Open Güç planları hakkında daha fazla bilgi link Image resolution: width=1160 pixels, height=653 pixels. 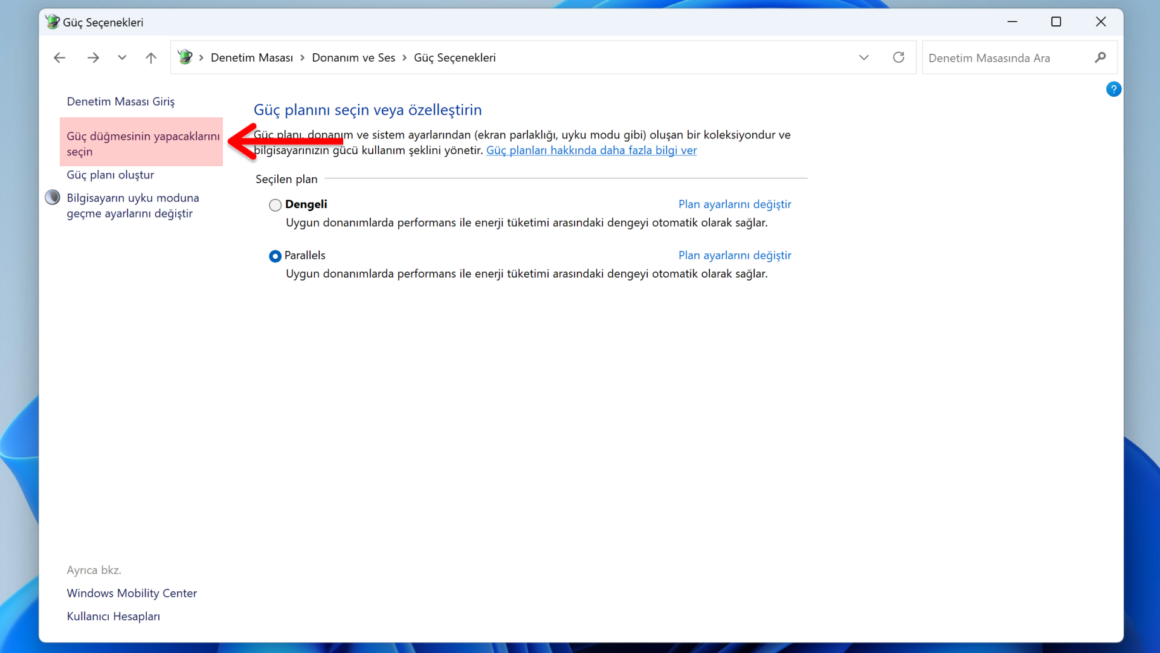coord(591,150)
